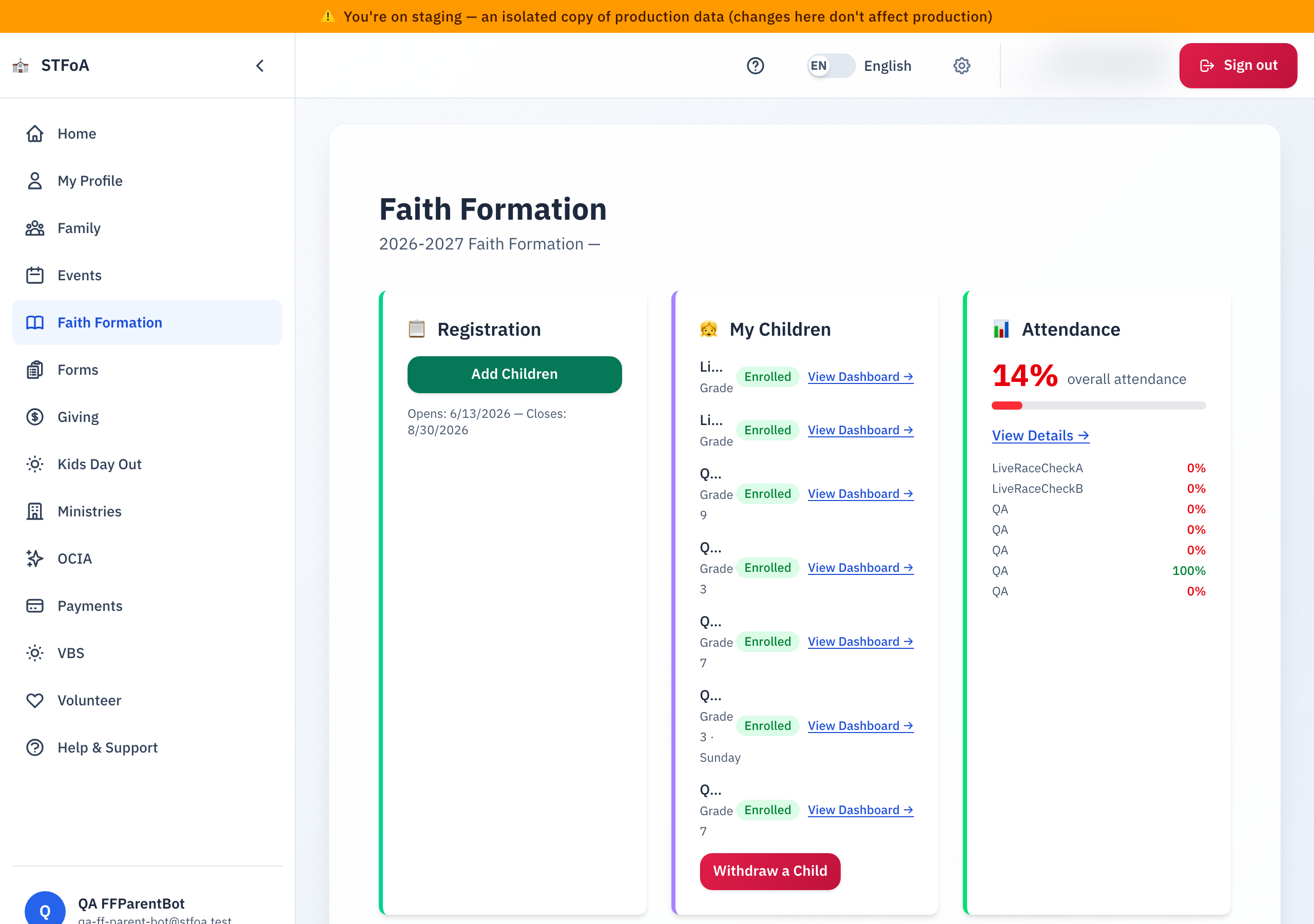Open View Details attendance link
Image resolution: width=1314 pixels, height=924 pixels.
[x=1040, y=436]
